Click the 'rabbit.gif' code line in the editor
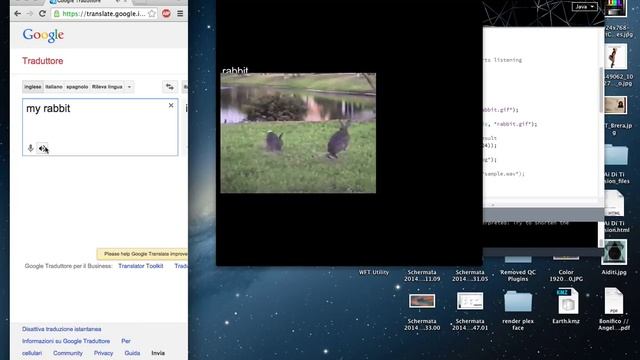The height and width of the screenshot is (360, 640). point(510,124)
